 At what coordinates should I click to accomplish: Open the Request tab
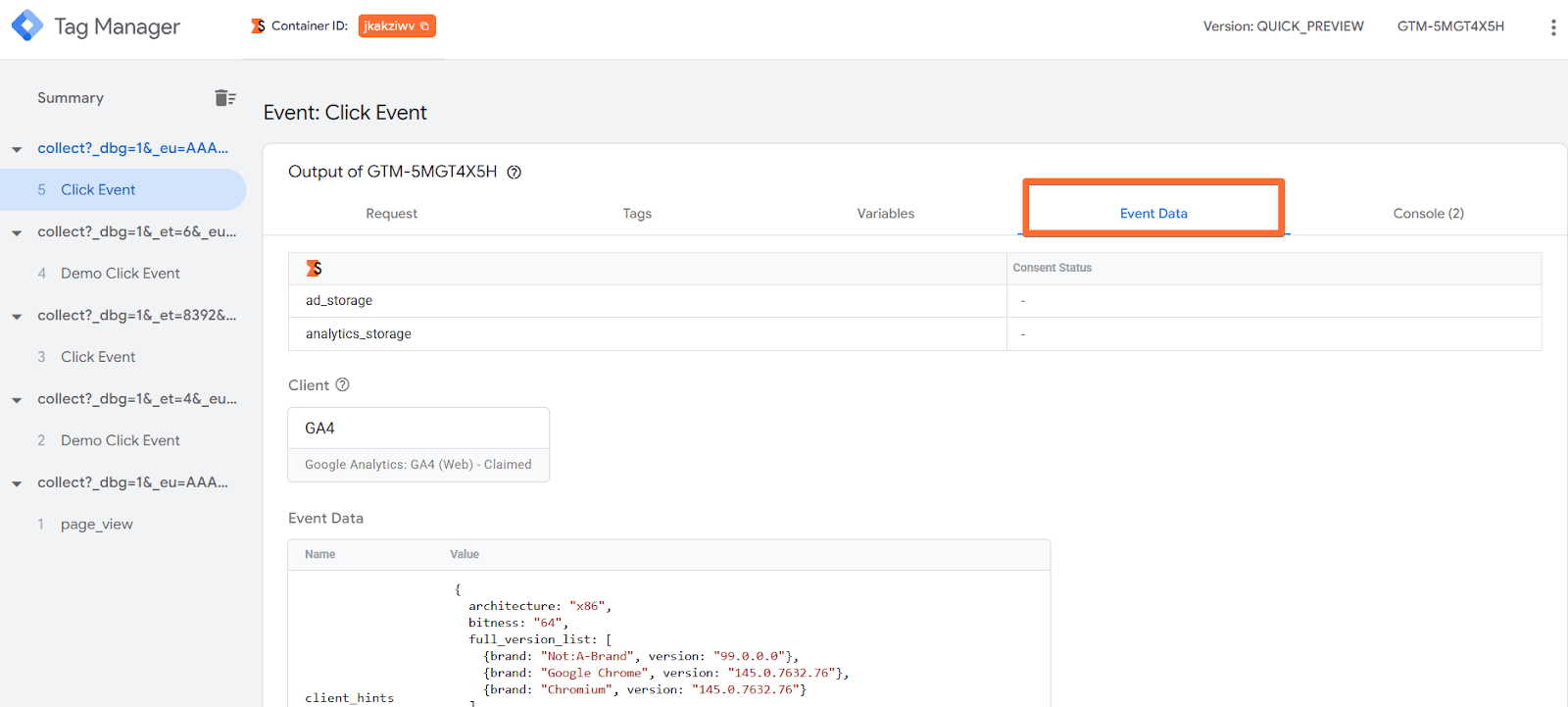(391, 214)
